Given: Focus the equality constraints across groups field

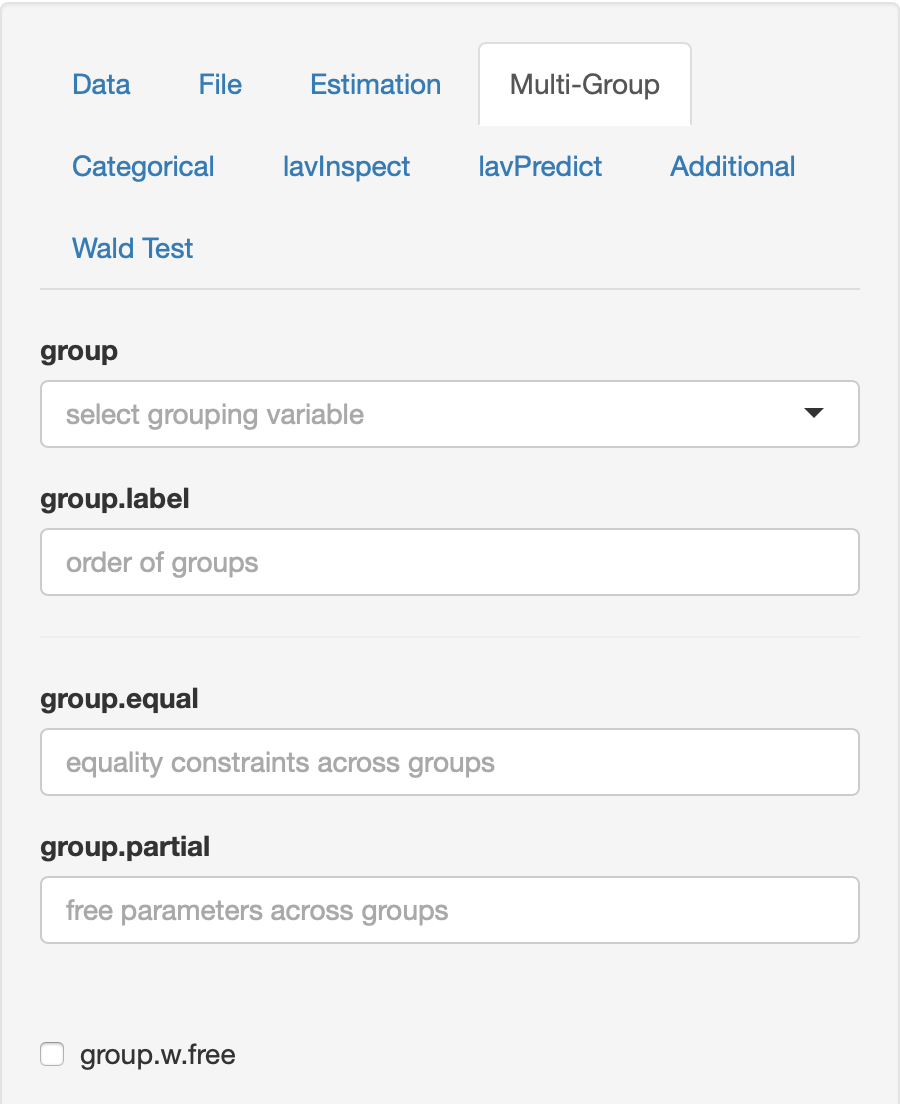Looking at the screenshot, I should tap(450, 762).
